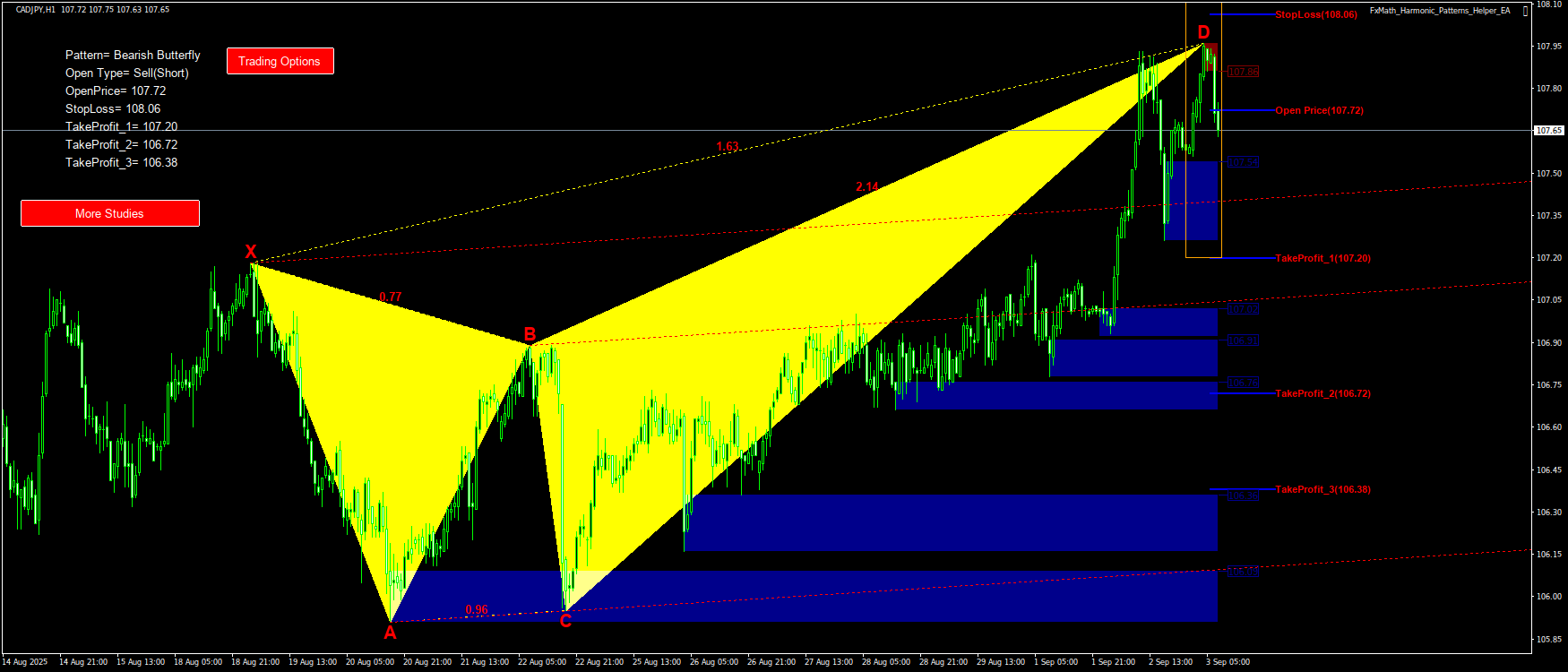This screenshot has height=672, width=1568.
Task: Open the More Studies button
Action: pyautogui.click(x=109, y=213)
